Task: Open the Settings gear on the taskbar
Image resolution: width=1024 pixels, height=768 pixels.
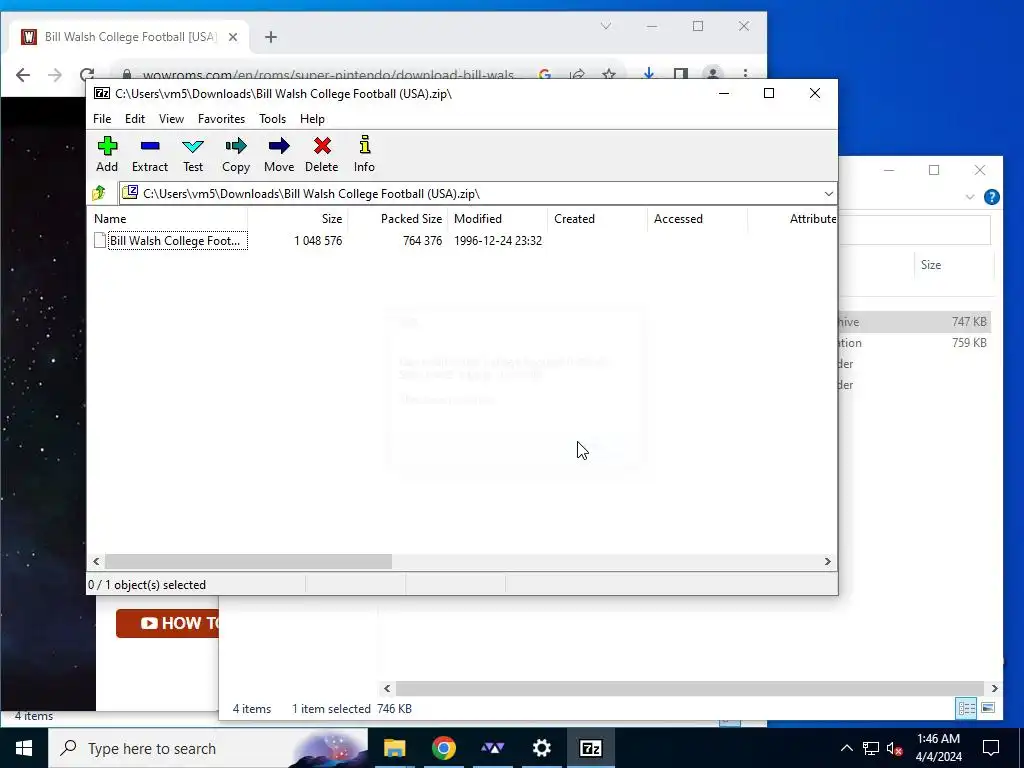Action: [x=541, y=748]
